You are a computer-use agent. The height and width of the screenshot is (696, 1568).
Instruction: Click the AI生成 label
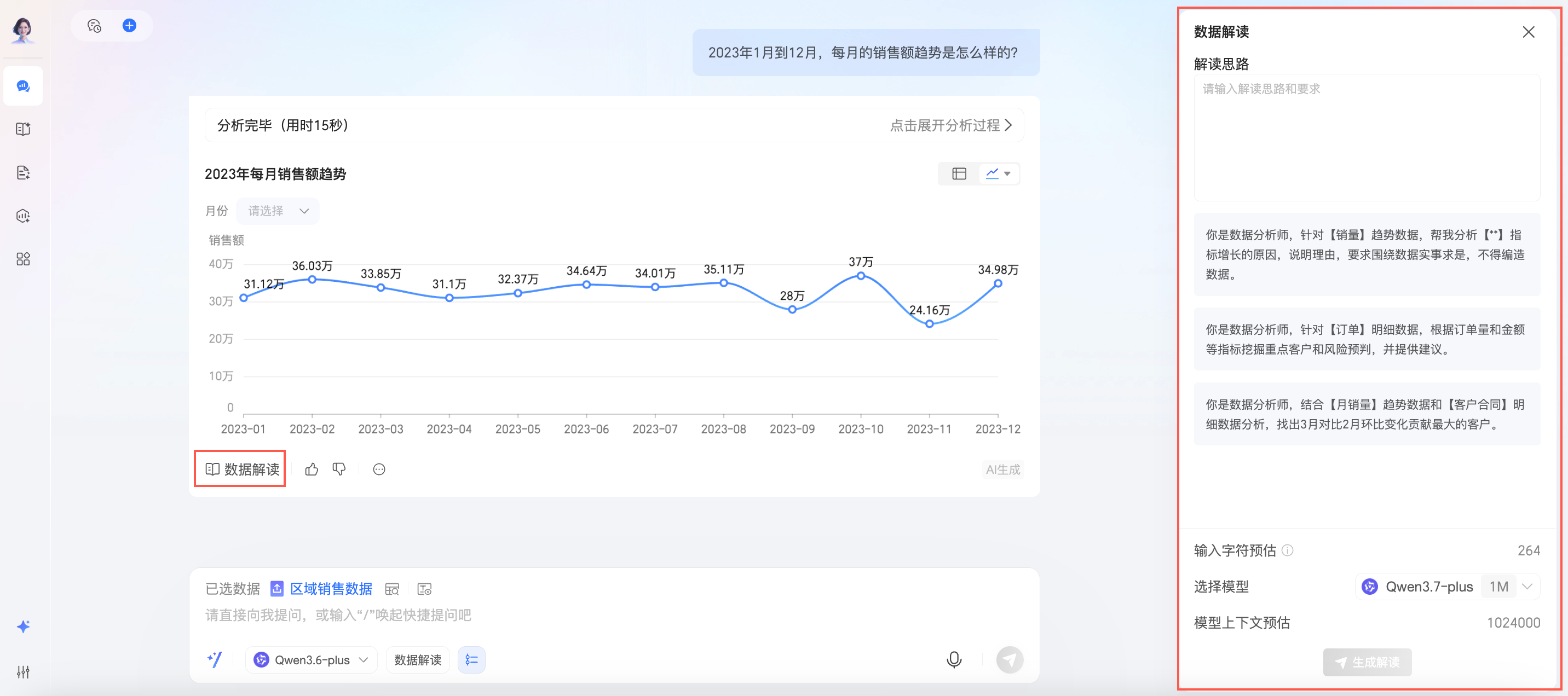[1003, 469]
